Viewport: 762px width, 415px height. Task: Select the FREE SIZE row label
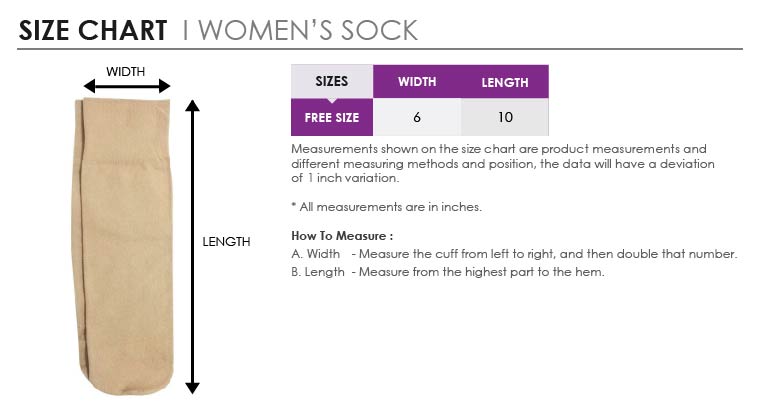(332, 117)
